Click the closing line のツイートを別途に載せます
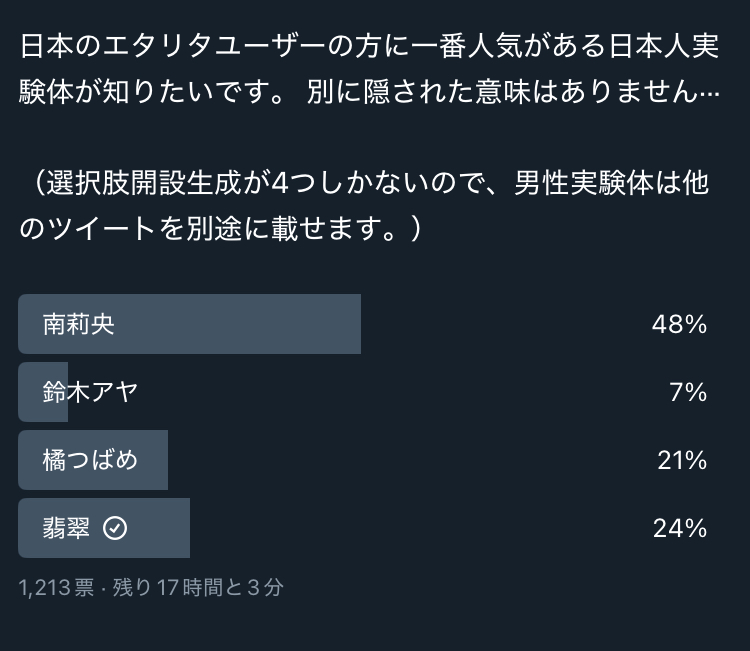 coord(220,228)
